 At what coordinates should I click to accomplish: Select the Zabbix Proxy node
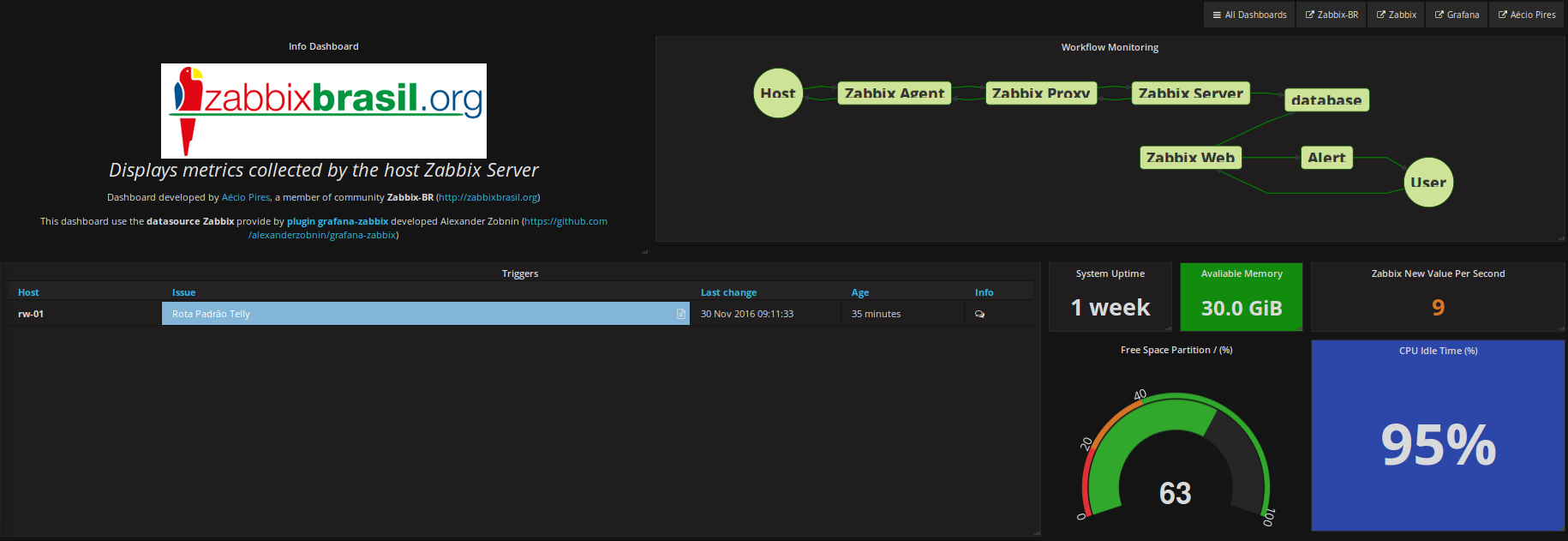pyautogui.click(x=1041, y=93)
